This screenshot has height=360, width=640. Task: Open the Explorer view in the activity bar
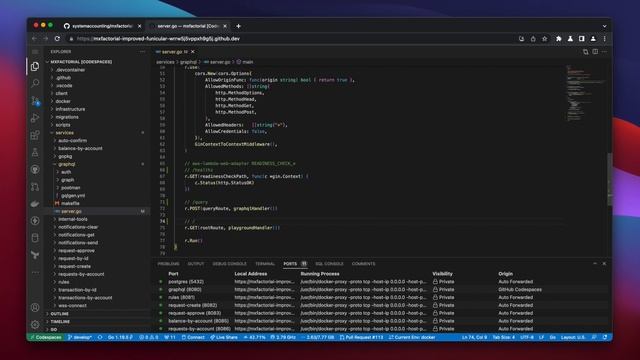click(x=35, y=67)
